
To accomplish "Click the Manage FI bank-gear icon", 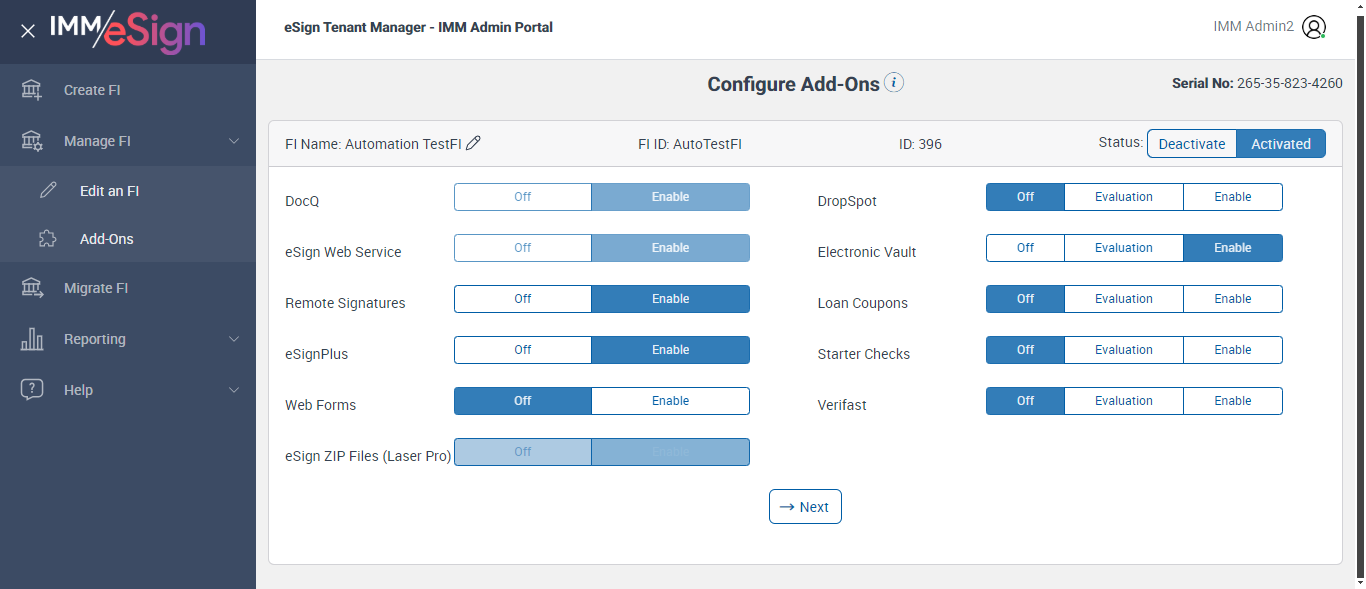I will point(32,141).
